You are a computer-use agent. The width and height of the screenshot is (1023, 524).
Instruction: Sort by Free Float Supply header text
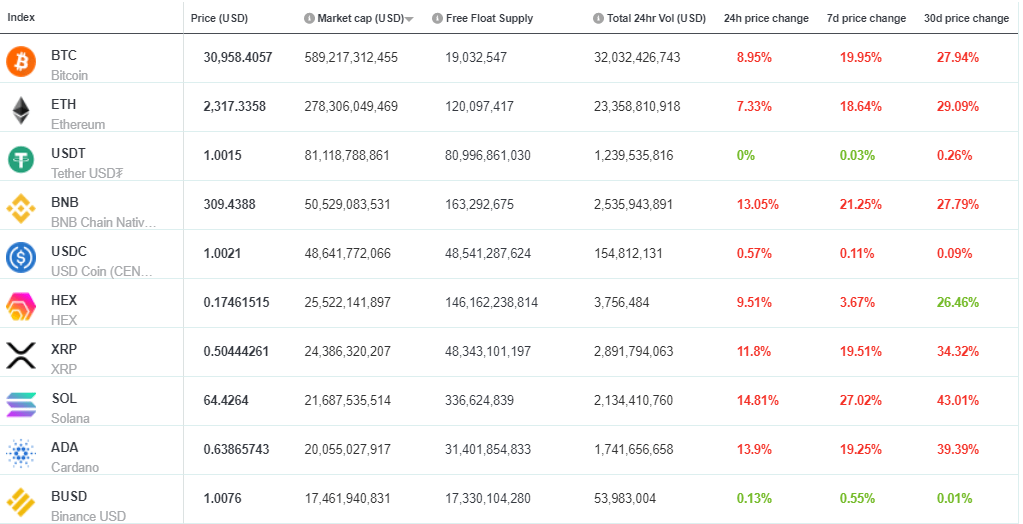489,18
